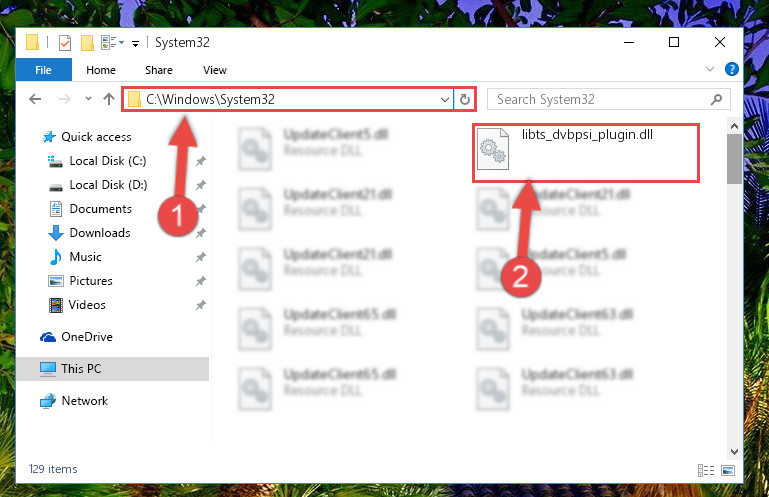Go up one folder level arrow

click(x=109, y=99)
